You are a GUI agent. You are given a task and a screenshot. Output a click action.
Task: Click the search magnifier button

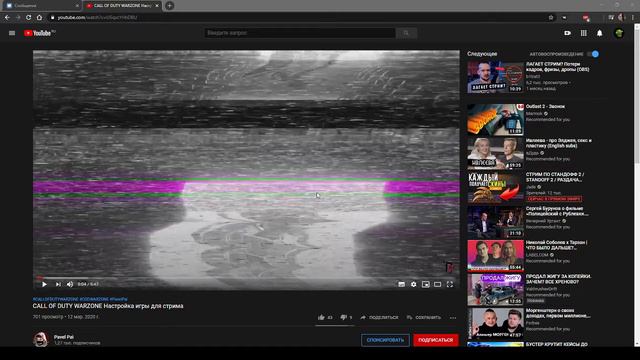point(406,33)
